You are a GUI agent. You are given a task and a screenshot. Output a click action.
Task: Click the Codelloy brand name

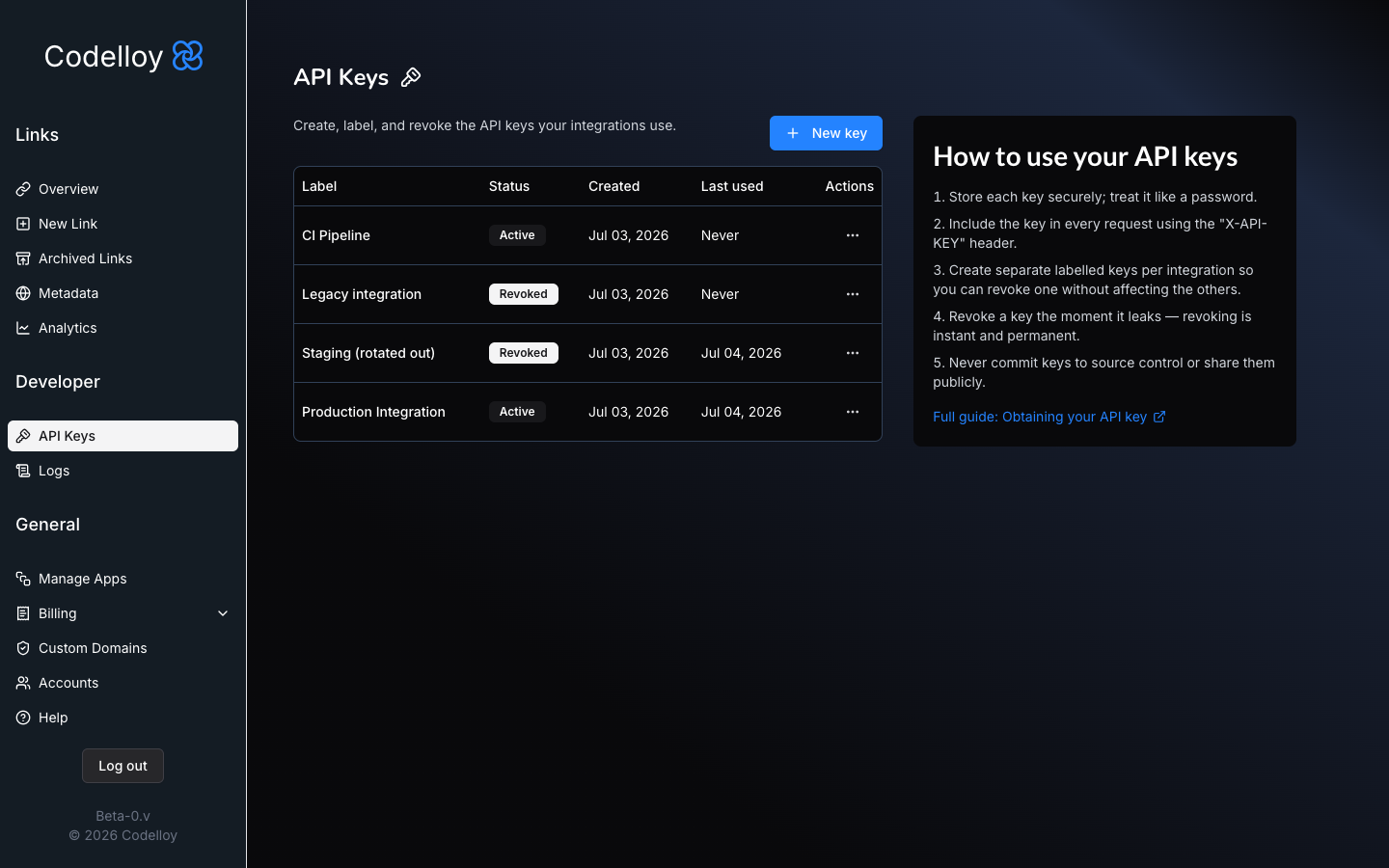tap(103, 56)
